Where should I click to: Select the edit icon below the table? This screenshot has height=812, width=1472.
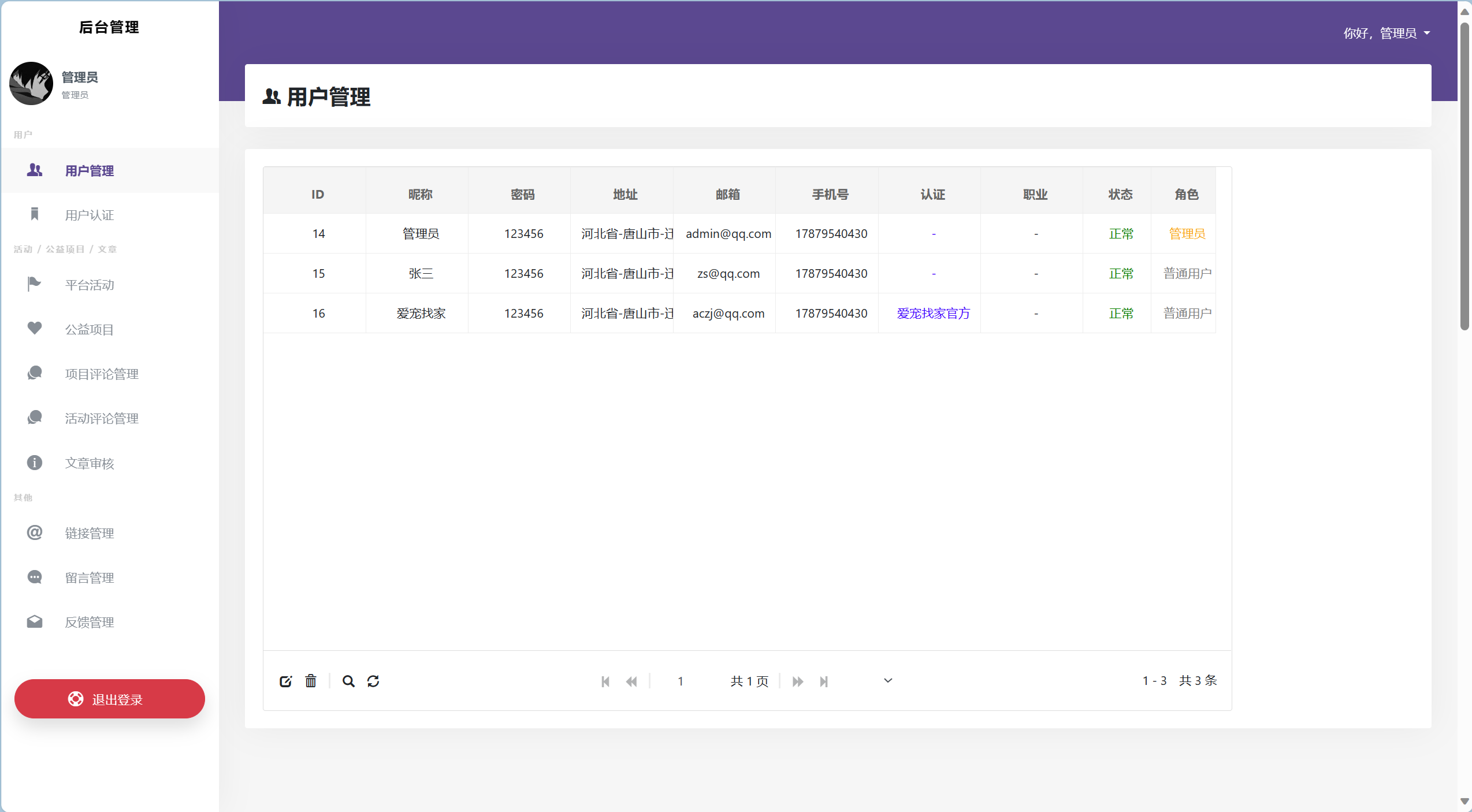(286, 681)
